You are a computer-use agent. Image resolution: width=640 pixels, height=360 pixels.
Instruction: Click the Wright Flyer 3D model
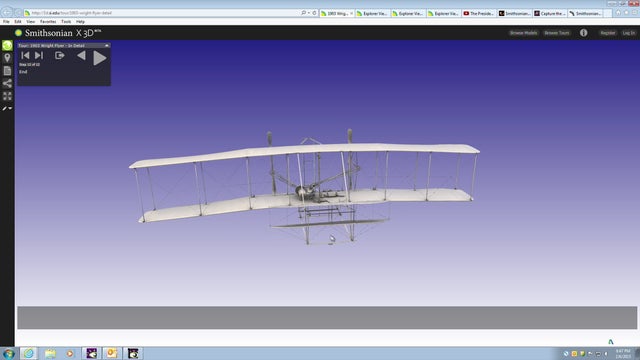(x=304, y=187)
